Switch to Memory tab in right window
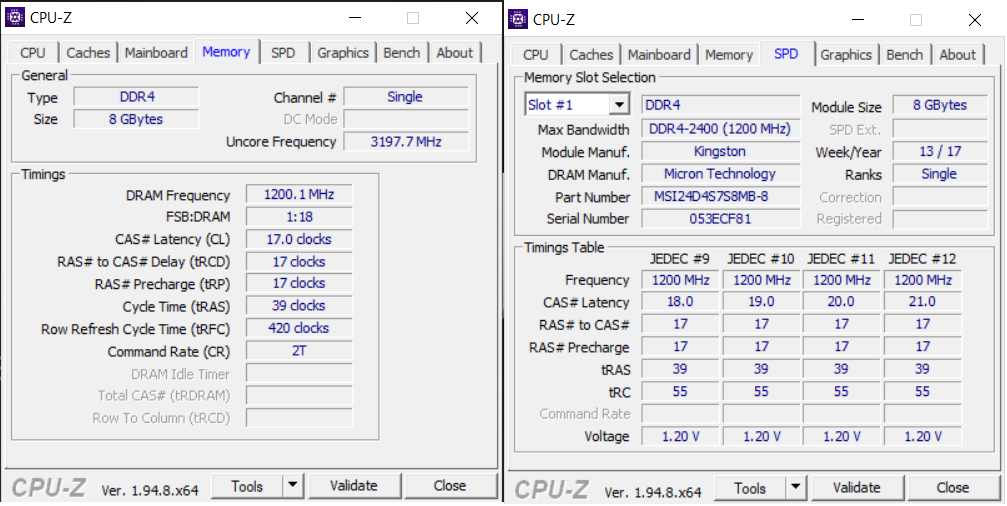 [x=729, y=55]
